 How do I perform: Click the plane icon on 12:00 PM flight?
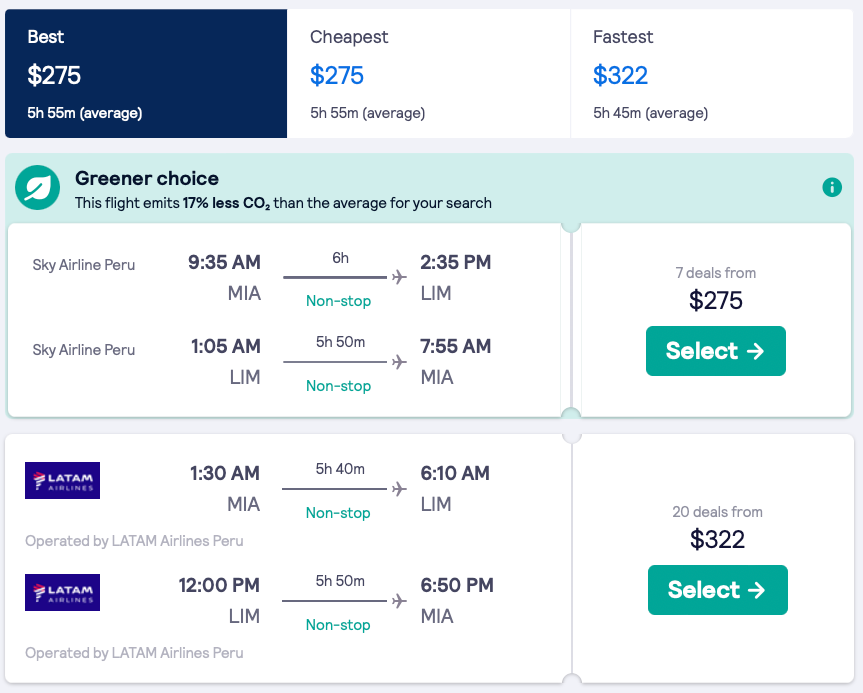400,600
